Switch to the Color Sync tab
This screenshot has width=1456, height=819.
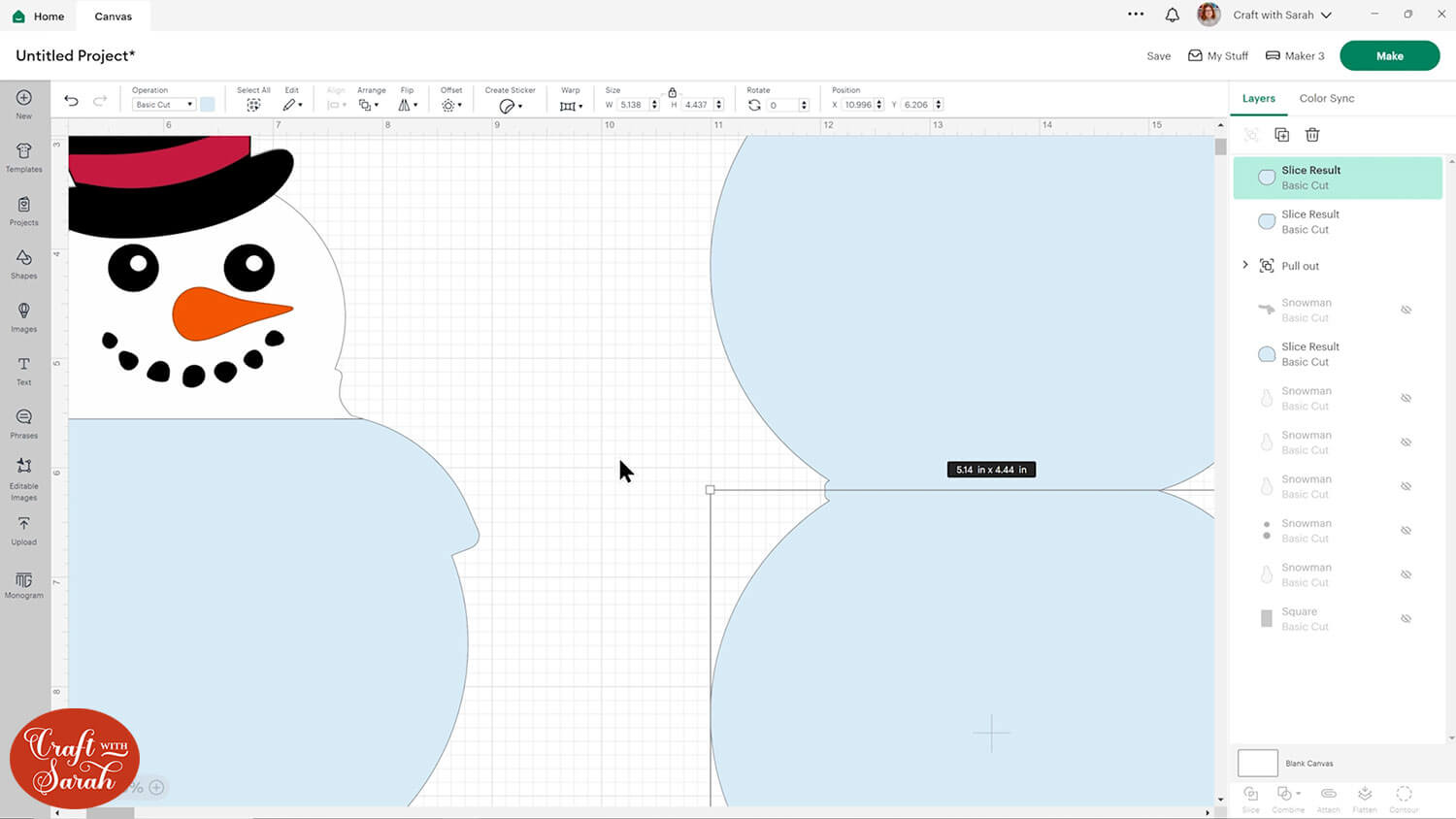tap(1326, 98)
